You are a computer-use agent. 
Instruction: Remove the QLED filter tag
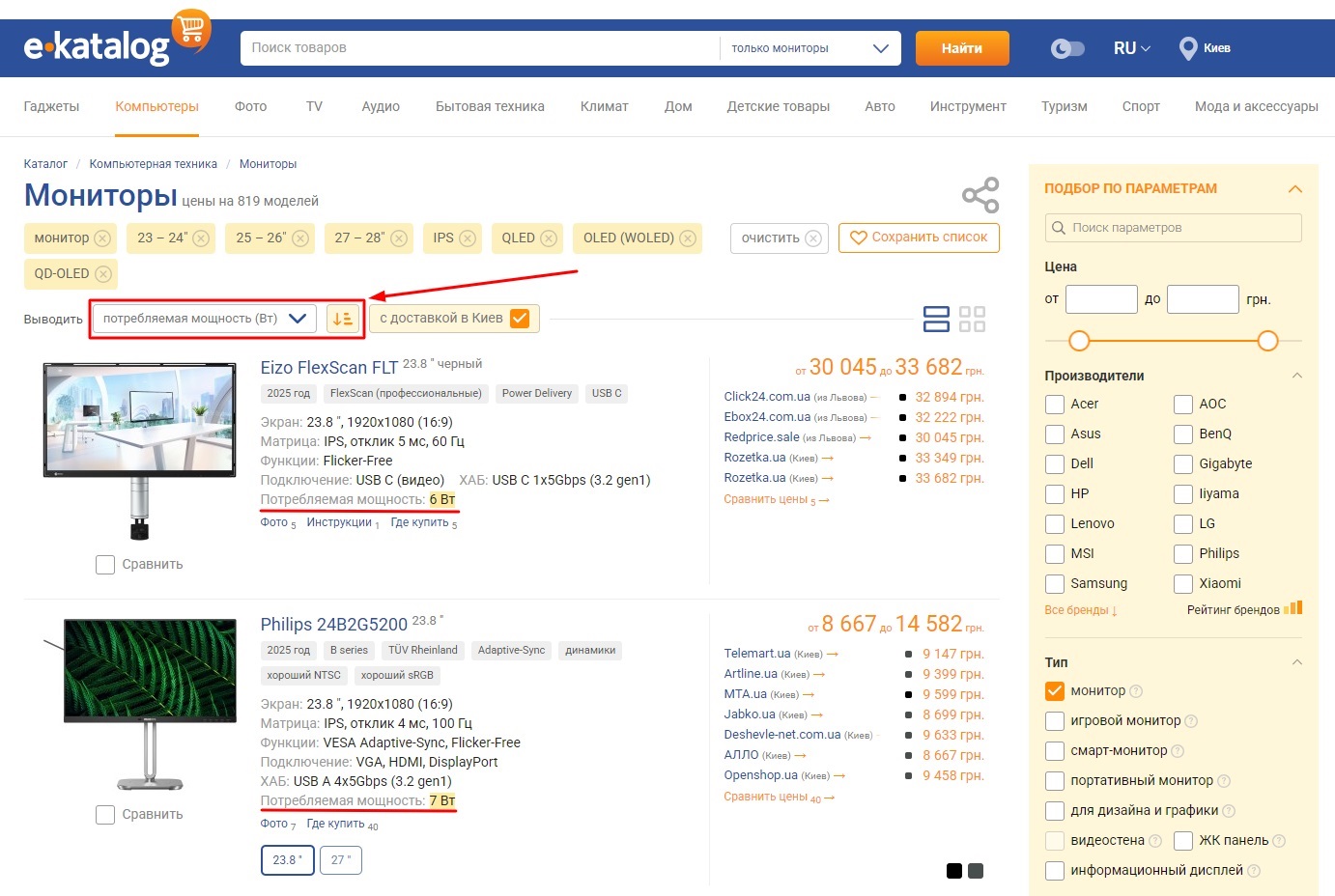549,238
